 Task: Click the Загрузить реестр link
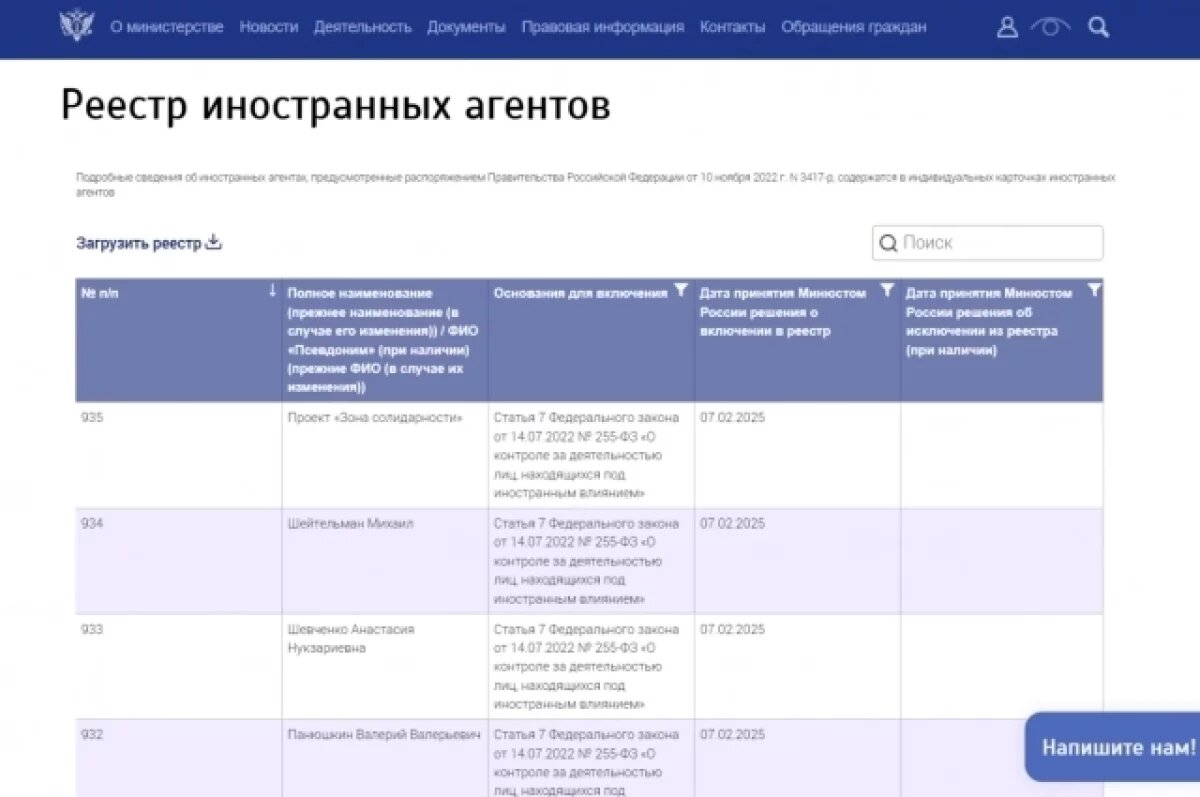click(x=137, y=242)
